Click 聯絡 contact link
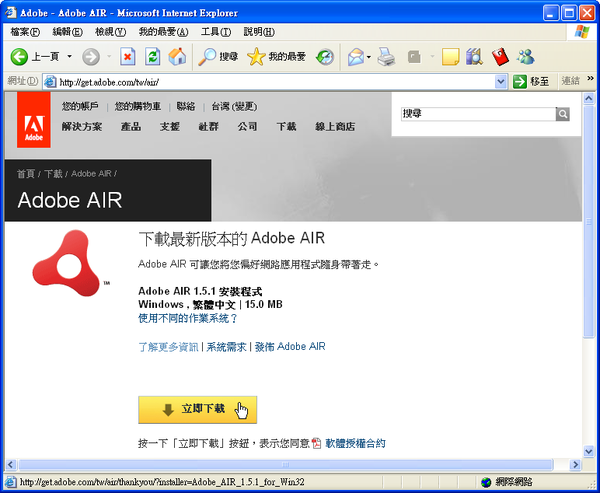600x493 pixels. click(x=186, y=106)
